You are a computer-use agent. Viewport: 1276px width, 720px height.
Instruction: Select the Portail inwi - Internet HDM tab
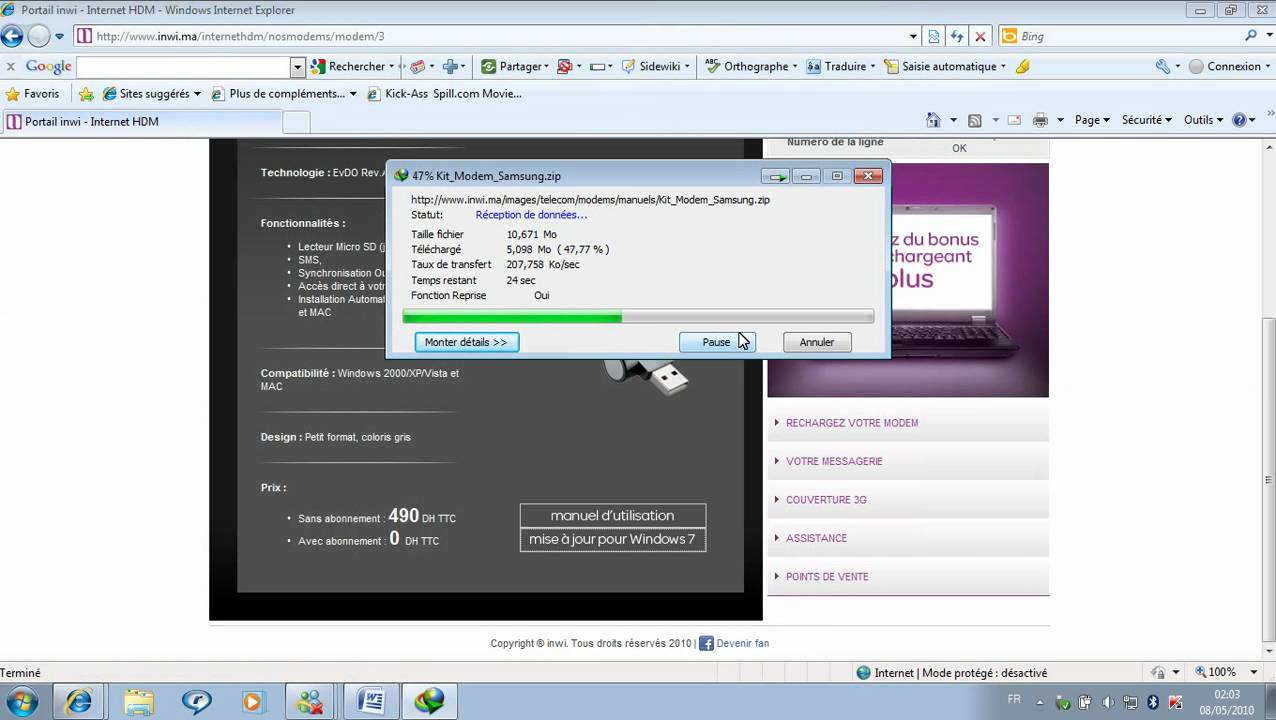[x=141, y=121]
